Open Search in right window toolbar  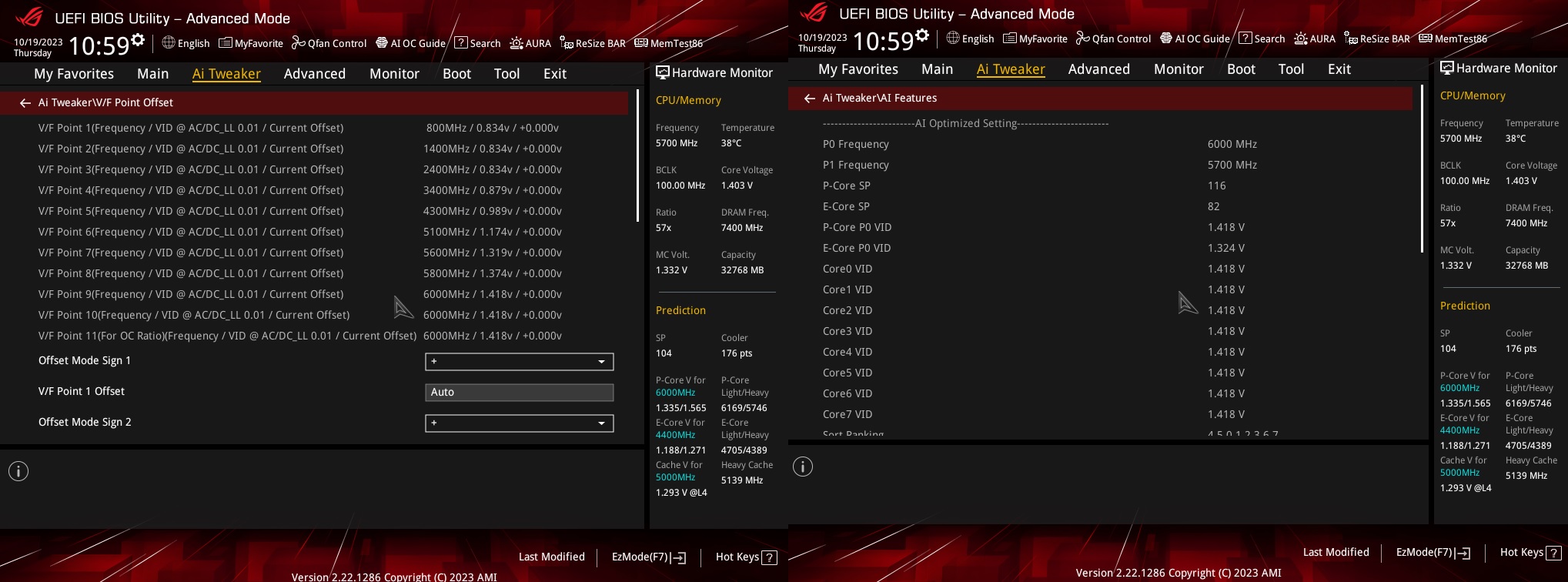click(1262, 38)
